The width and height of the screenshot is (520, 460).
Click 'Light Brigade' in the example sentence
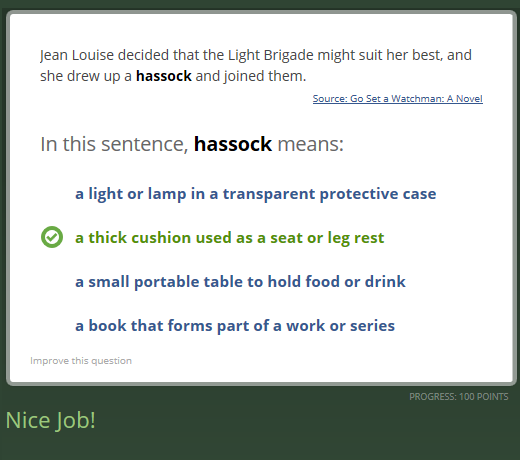[x=271, y=55]
